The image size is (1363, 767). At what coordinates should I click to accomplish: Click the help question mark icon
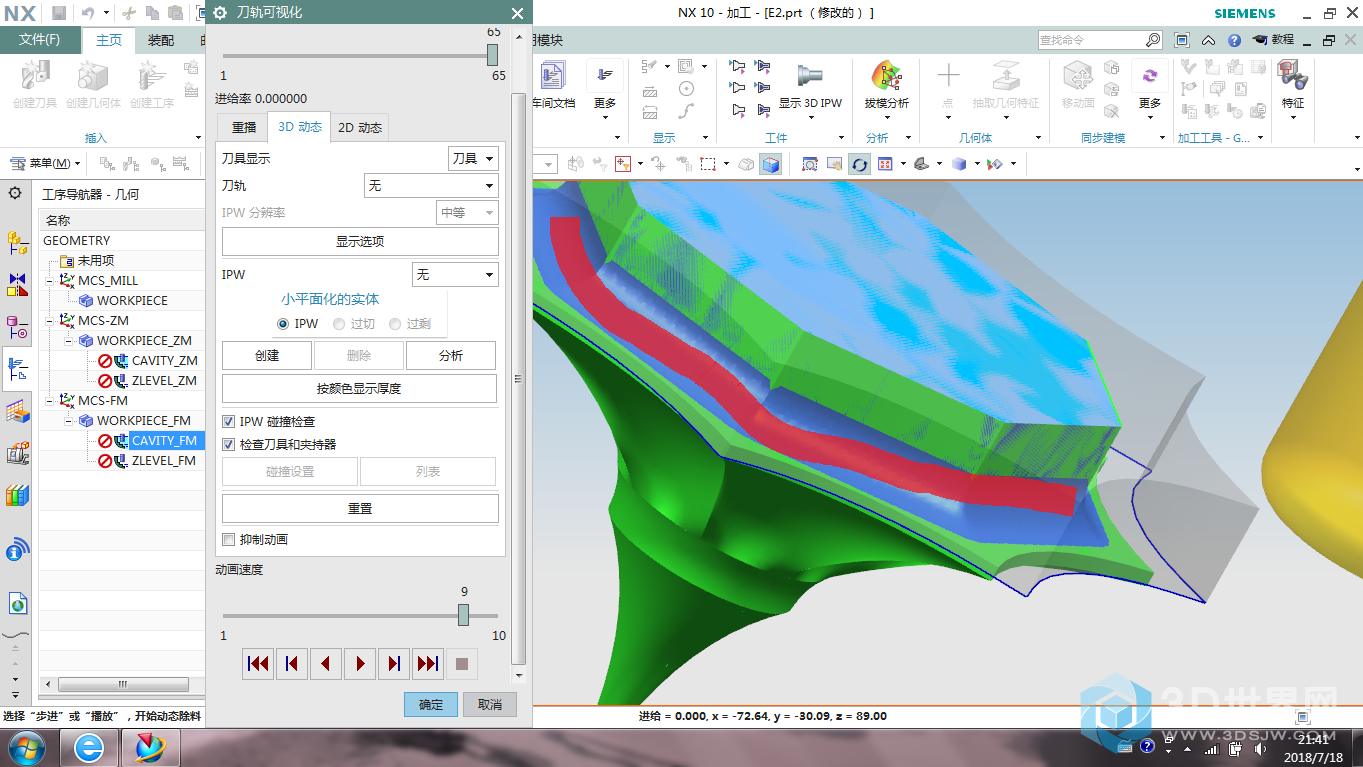1234,40
